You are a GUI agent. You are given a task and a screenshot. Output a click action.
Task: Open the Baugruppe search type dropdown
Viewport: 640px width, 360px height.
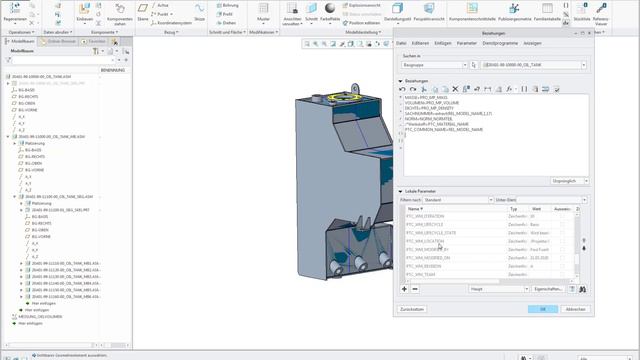tap(434, 65)
